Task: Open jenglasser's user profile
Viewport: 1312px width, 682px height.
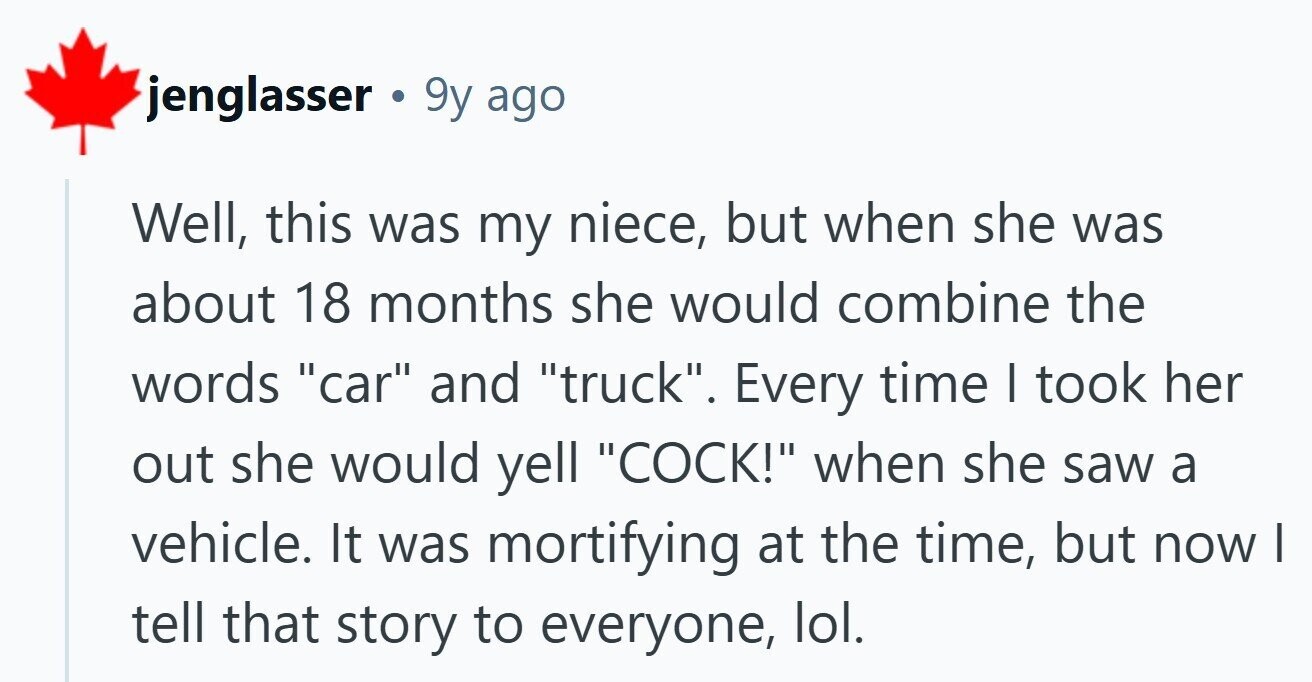Action: (259, 98)
